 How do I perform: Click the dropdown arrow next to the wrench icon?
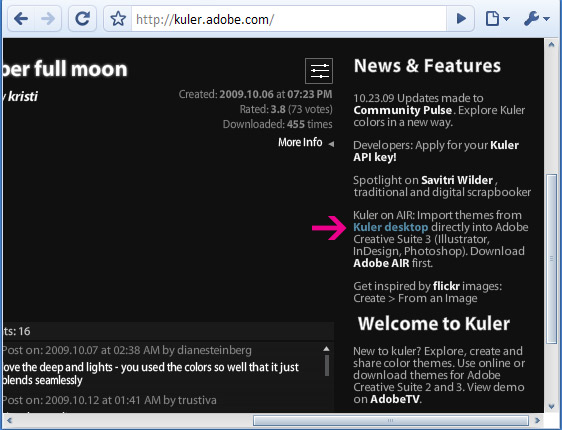(x=546, y=19)
